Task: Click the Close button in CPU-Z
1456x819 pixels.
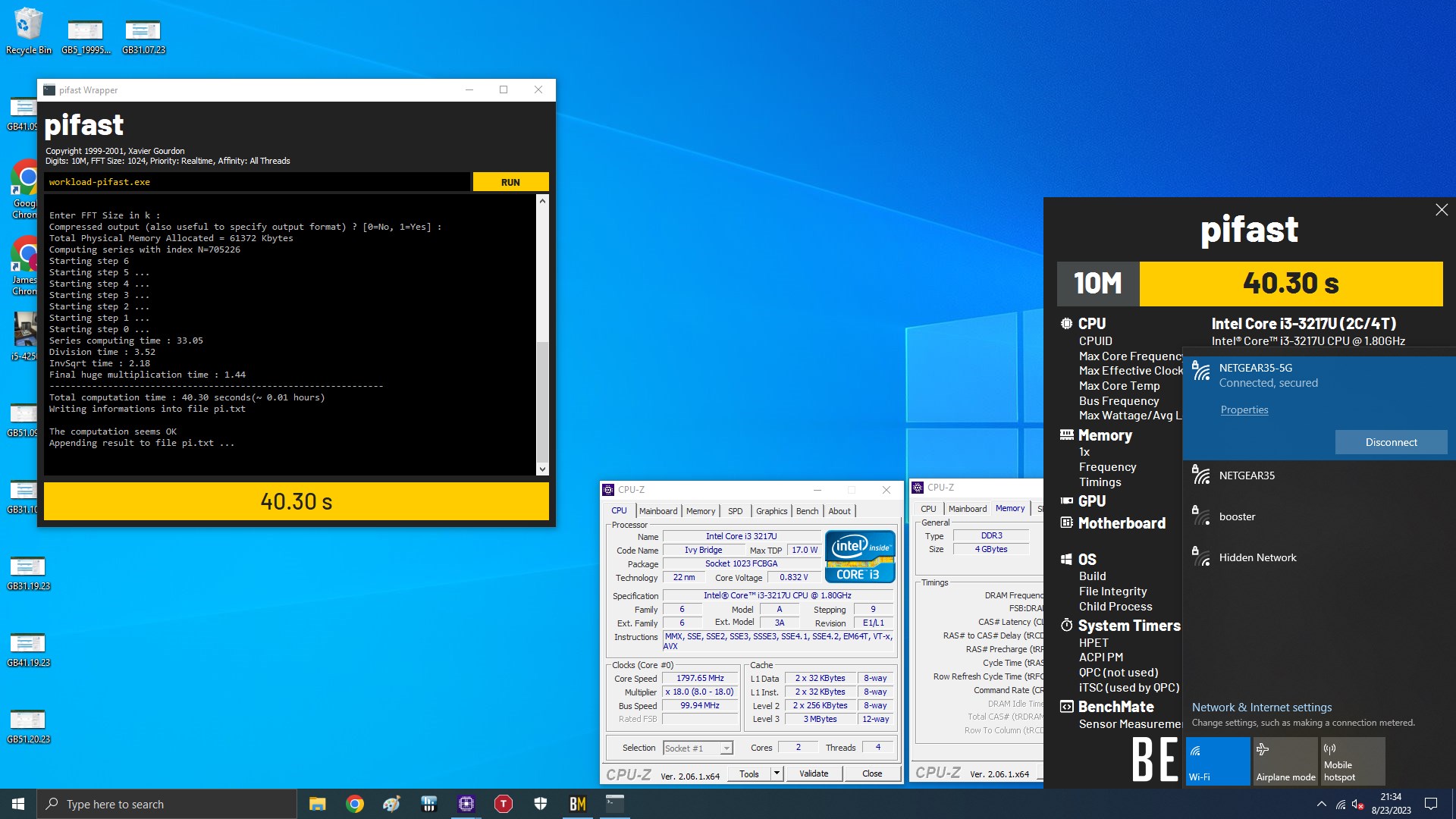Action: tap(872, 773)
